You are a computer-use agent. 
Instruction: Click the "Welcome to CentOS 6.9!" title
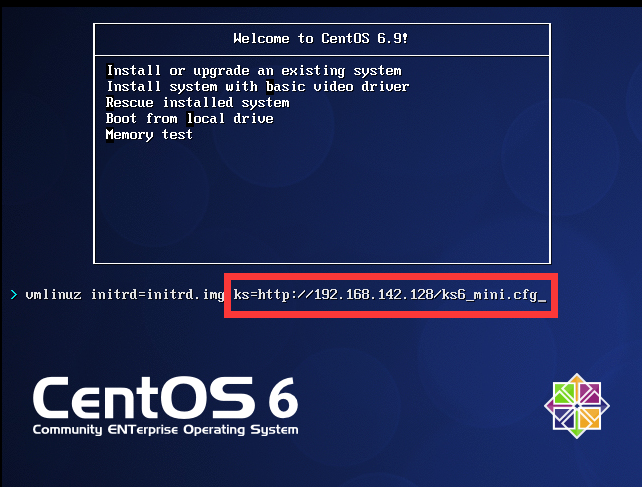pyautogui.click(x=321, y=39)
